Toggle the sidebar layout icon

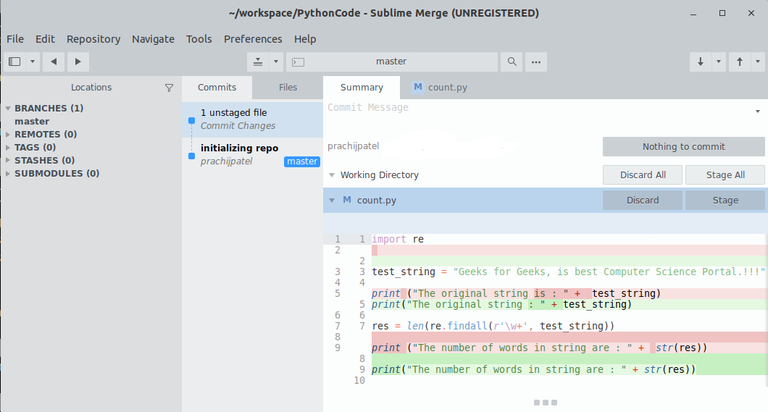(x=15, y=62)
